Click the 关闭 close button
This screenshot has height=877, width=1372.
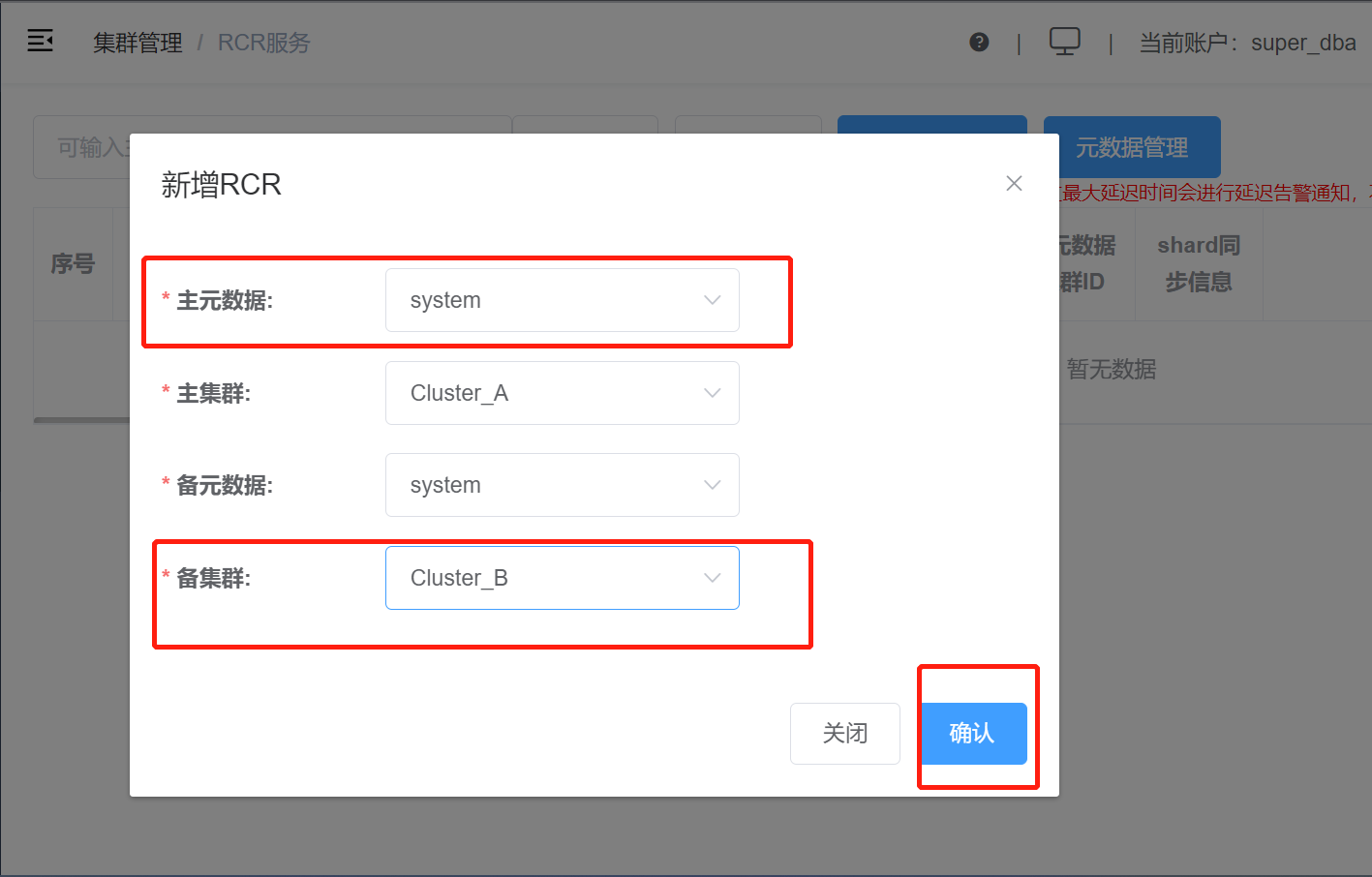point(845,734)
